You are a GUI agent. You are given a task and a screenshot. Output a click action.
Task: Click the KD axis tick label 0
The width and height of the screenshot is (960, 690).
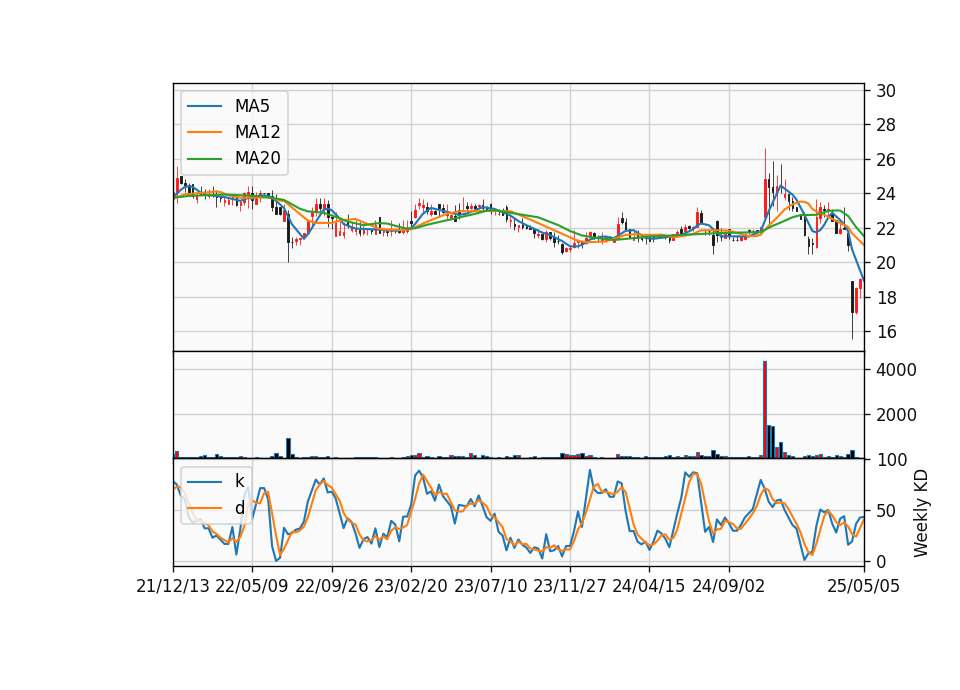click(x=881, y=561)
